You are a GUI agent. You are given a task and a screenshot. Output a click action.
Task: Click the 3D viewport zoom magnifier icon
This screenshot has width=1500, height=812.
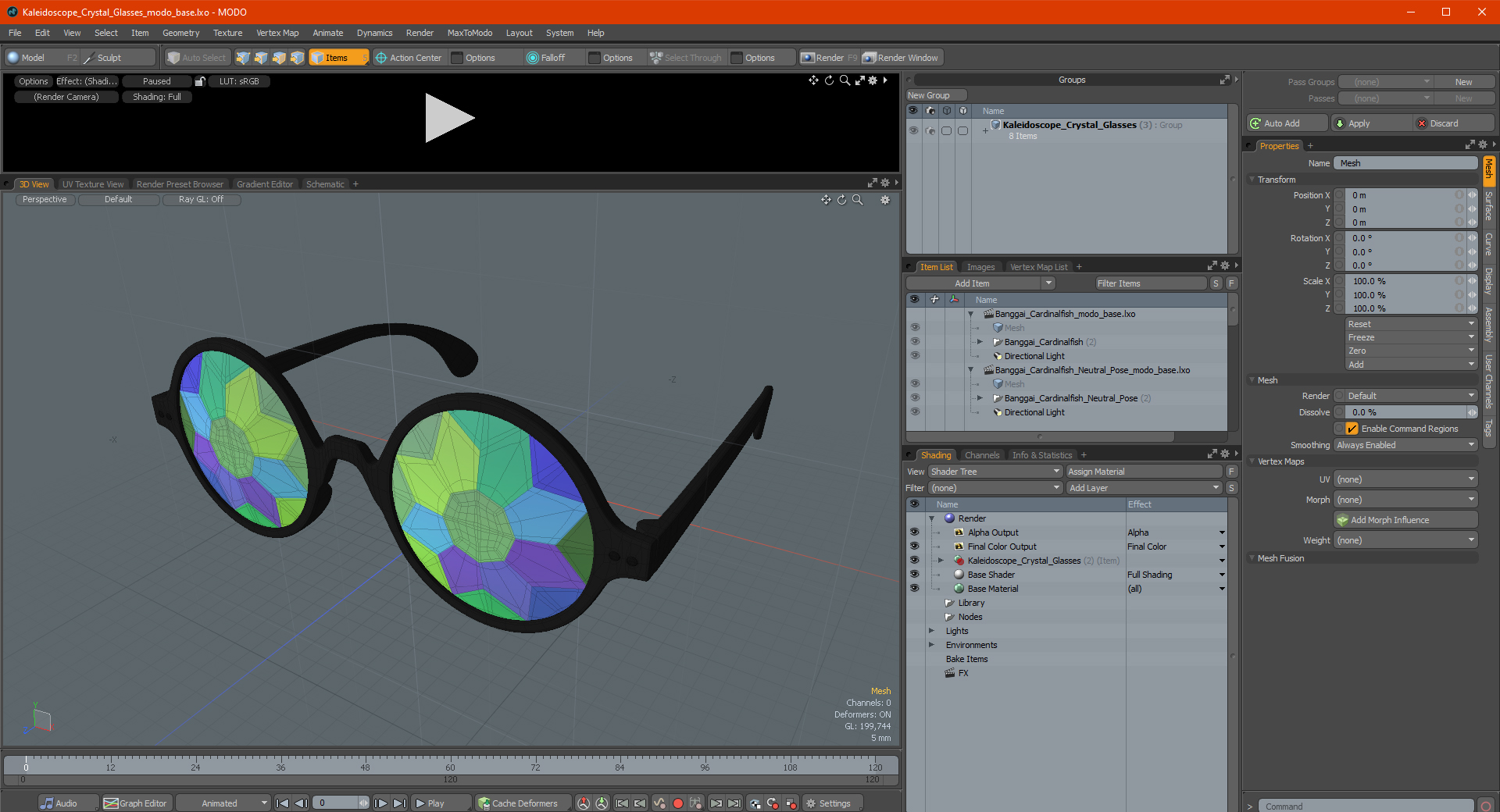(x=857, y=200)
